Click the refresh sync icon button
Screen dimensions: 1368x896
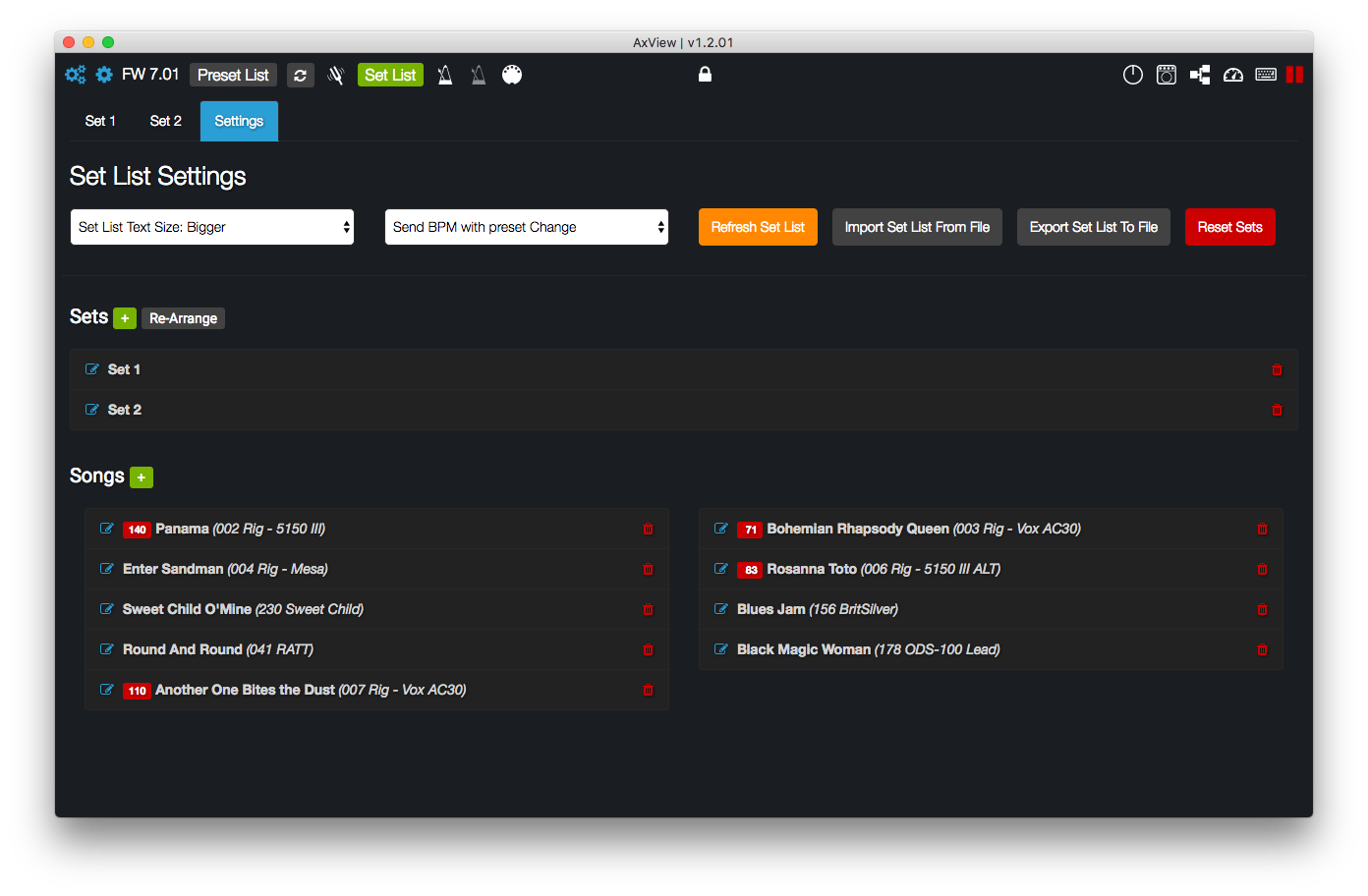[301, 76]
